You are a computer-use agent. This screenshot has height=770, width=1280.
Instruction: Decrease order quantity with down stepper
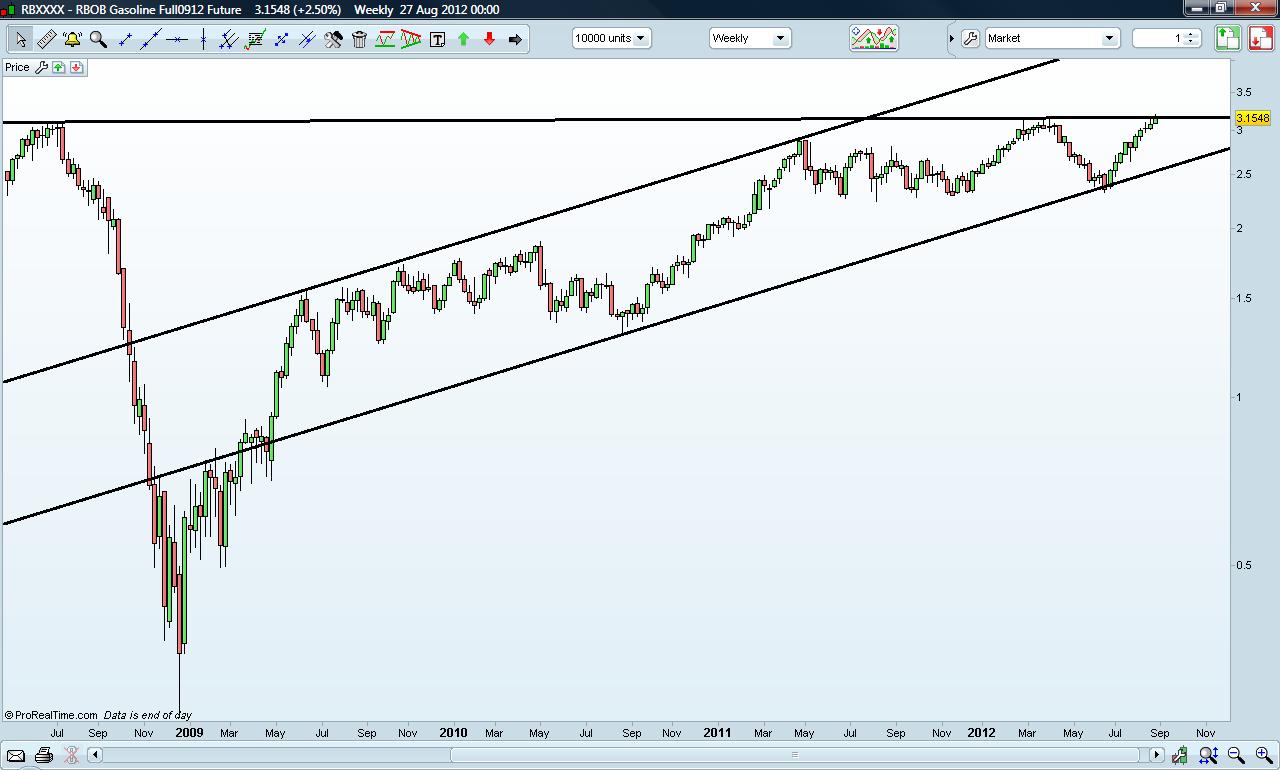coord(1190,42)
